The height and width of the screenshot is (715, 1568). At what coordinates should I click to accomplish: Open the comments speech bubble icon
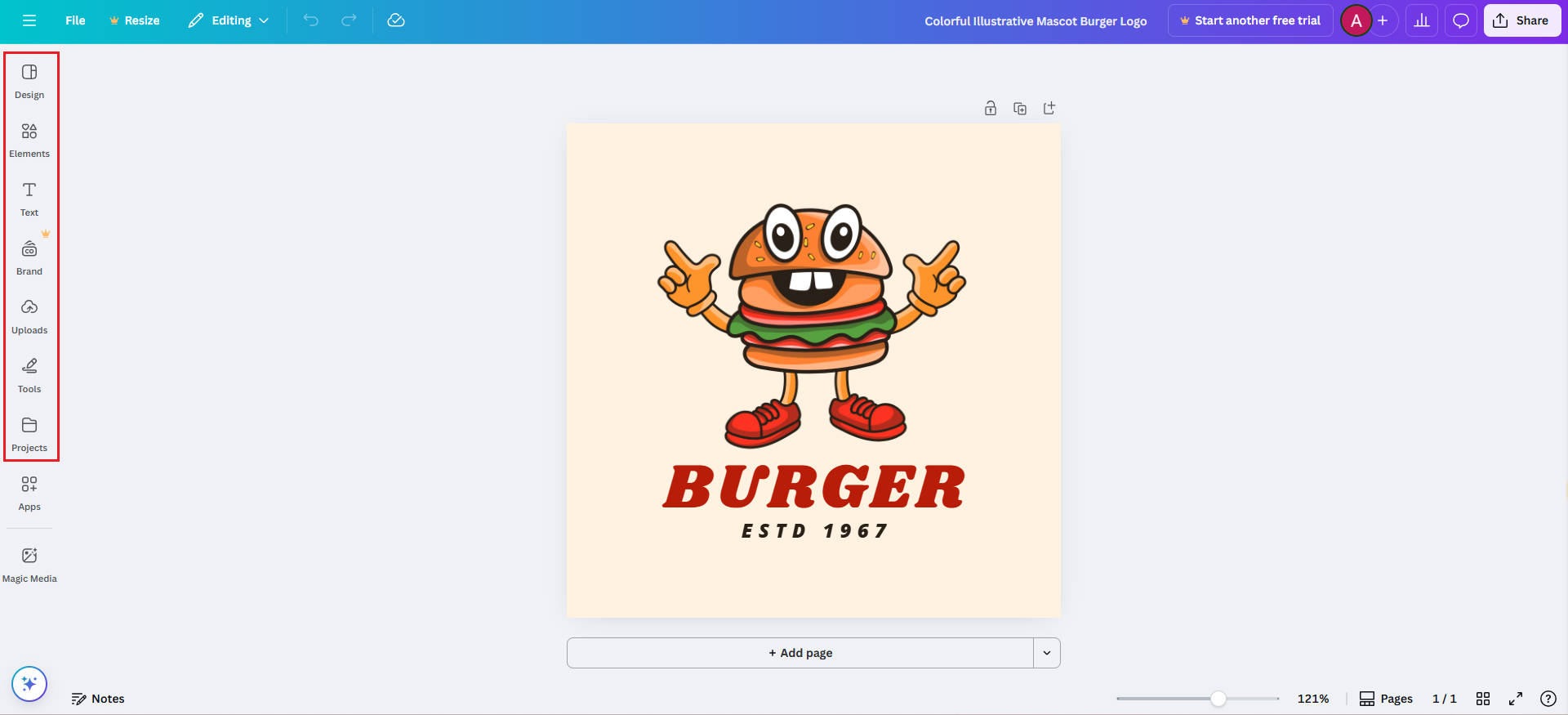coord(1461,20)
